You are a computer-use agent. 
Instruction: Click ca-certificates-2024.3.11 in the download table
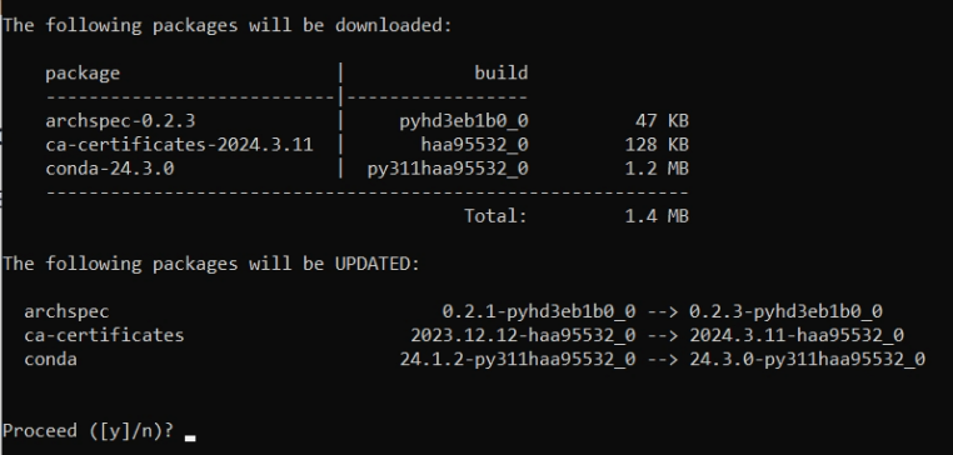(179, 145)
